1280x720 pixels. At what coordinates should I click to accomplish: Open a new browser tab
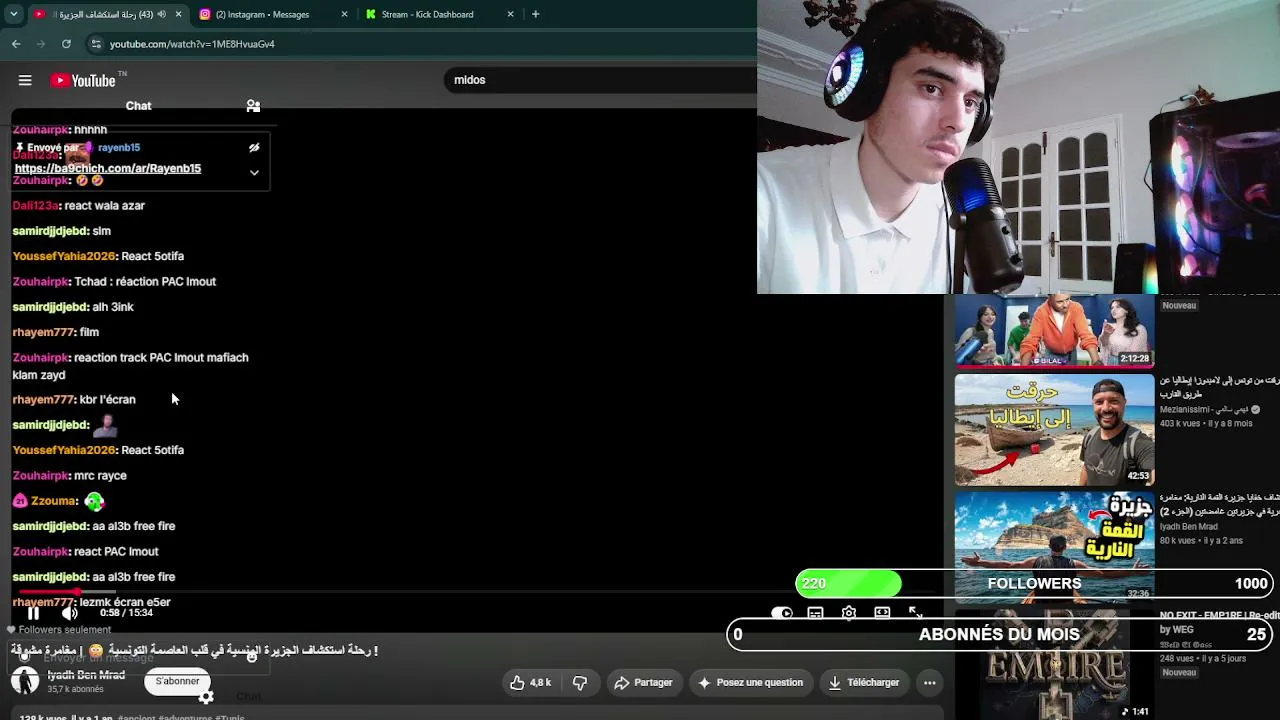pos(535,14)
